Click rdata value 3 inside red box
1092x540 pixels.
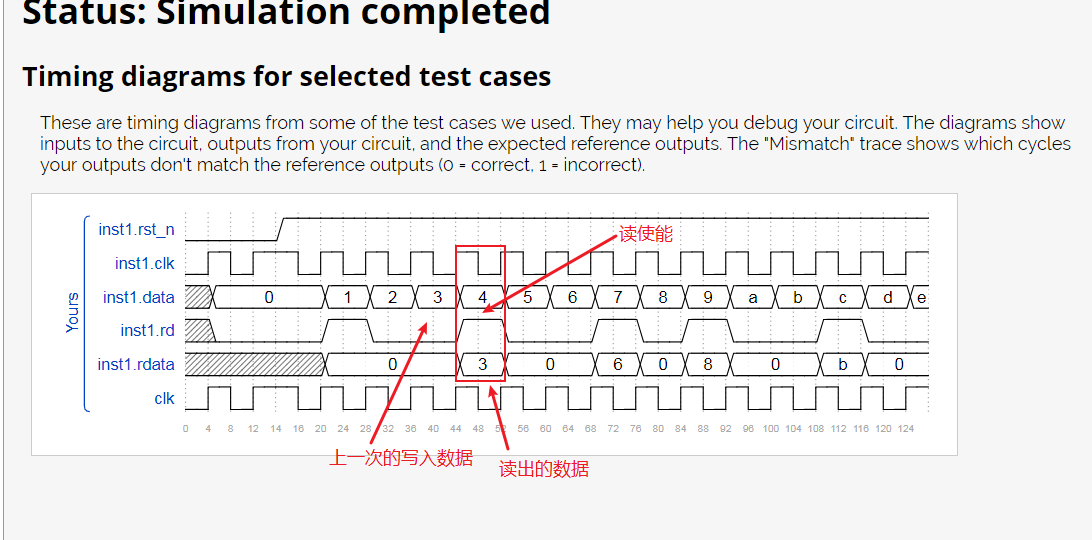pyautogui.click(x=483, y=364)
